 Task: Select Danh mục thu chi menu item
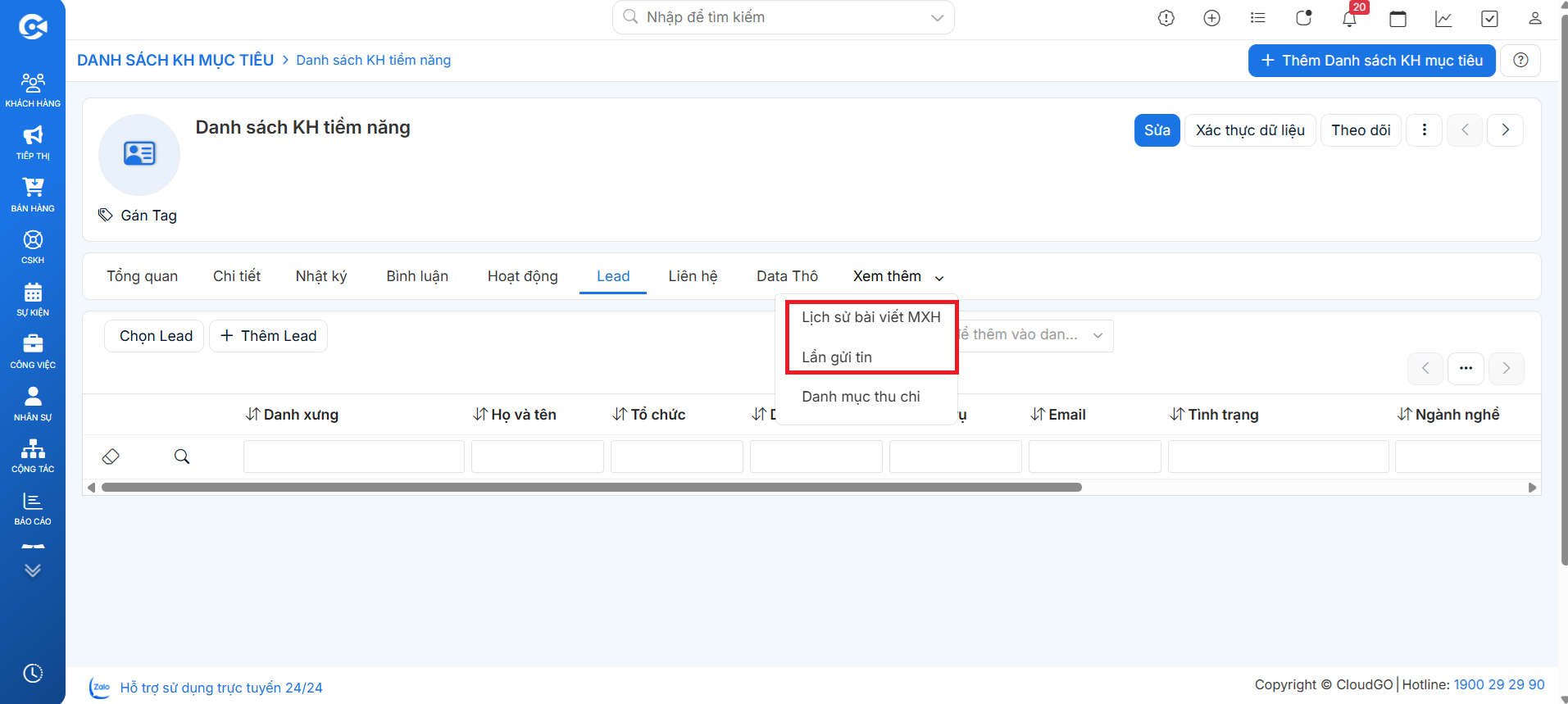tap(861, 397)
